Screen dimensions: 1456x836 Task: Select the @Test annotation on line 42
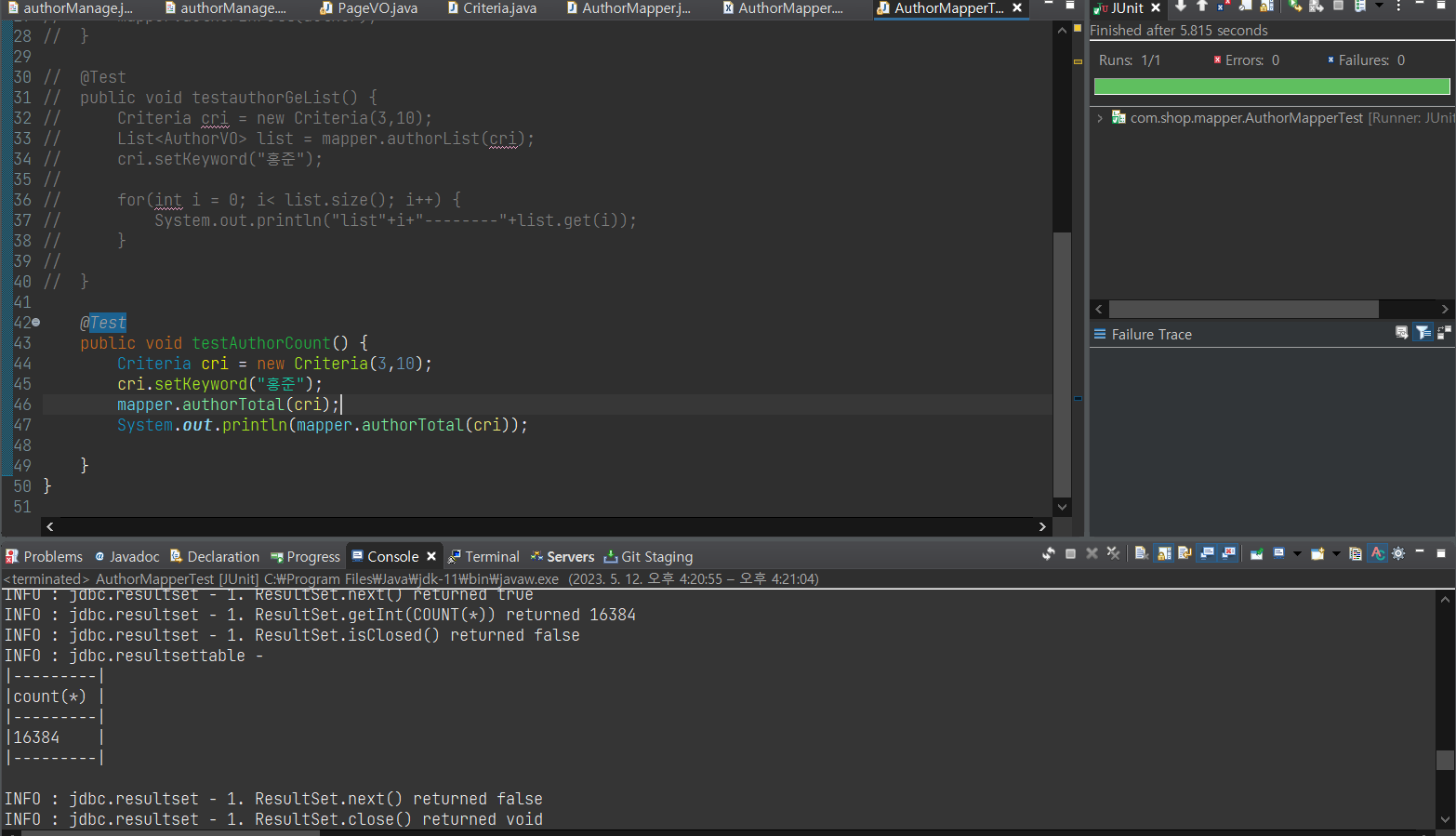click(103, 323)
